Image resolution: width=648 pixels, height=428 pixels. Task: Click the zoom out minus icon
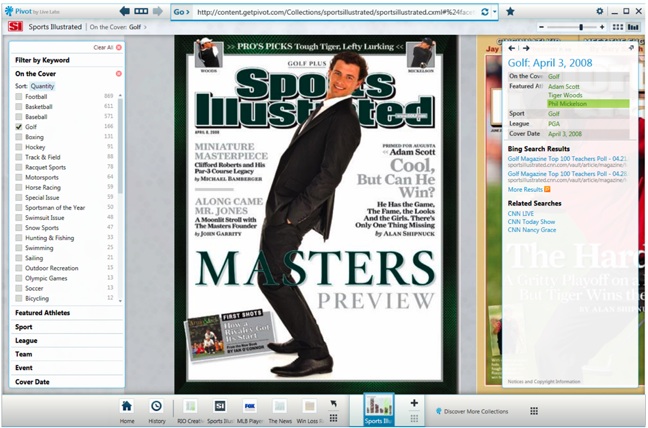tap(541, 27)
